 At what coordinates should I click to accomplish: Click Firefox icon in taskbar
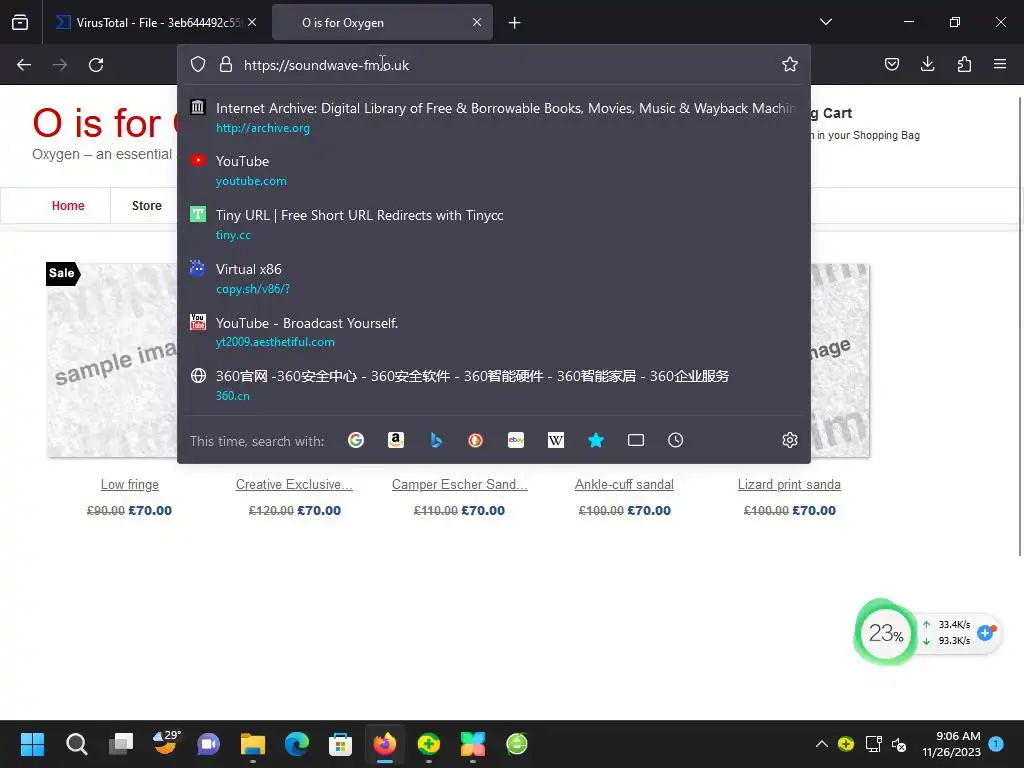[x=385, y=744]
